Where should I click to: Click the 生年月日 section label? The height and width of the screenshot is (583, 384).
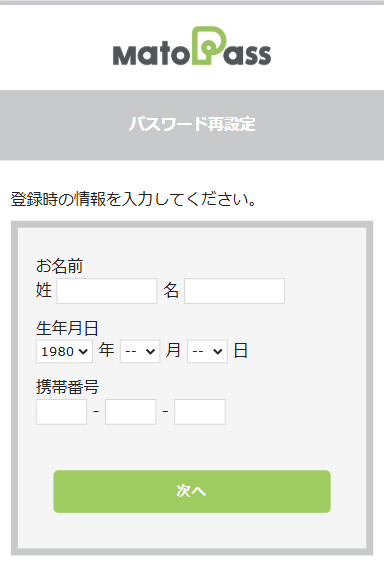click(x=67, y=328)
